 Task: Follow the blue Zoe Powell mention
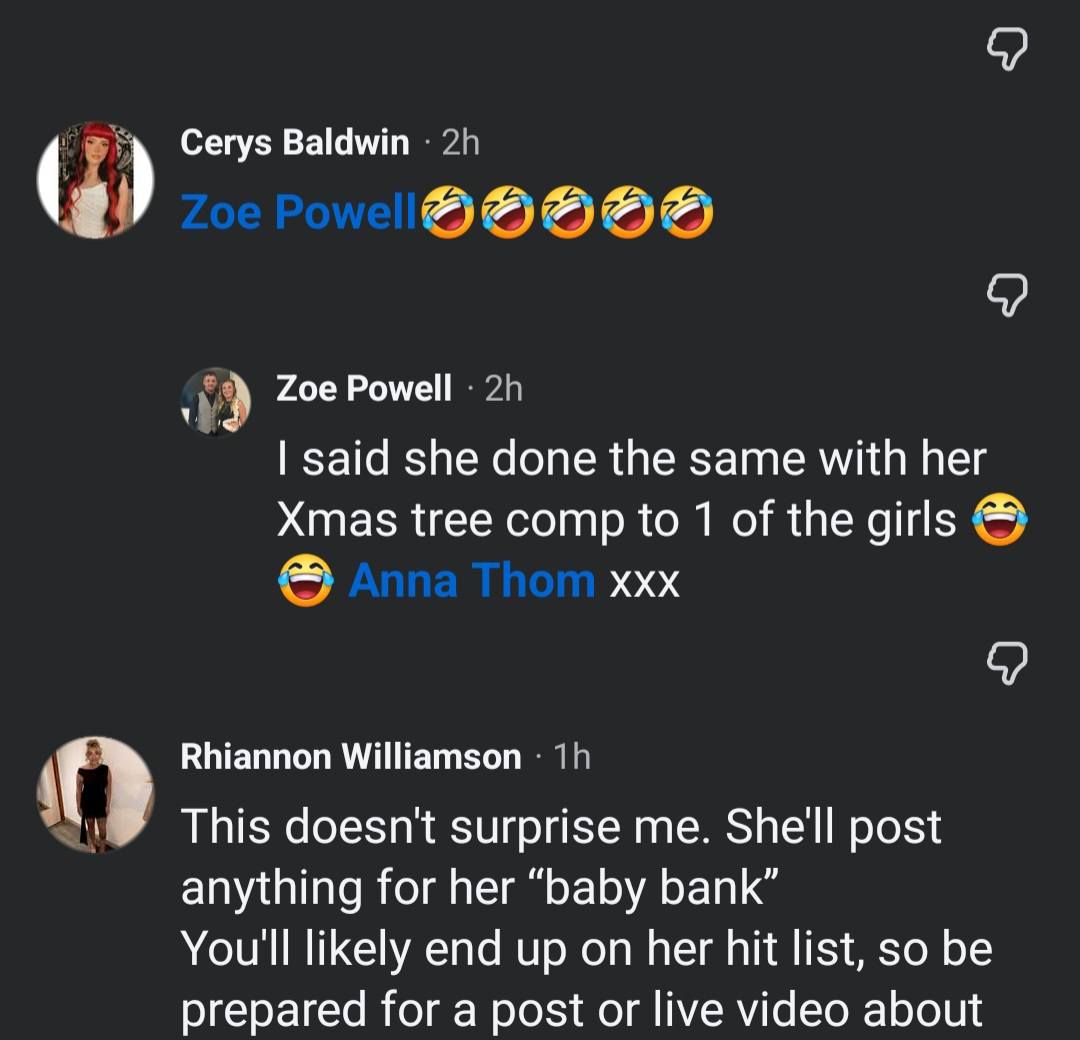point(298,211)
